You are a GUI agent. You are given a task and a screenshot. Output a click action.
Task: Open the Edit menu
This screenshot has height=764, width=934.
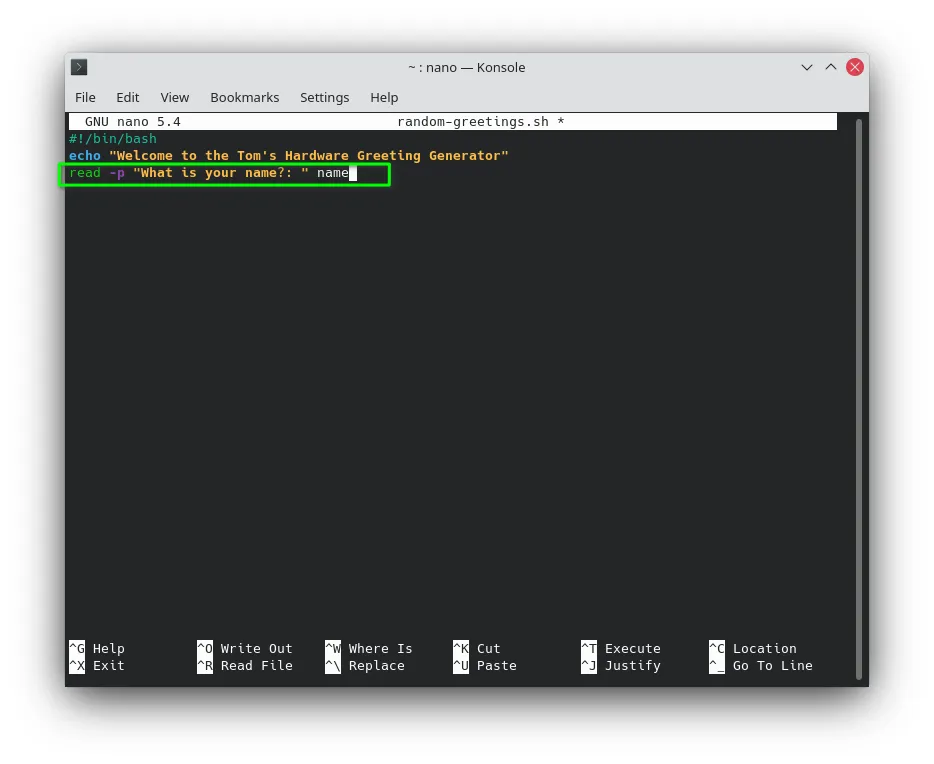127,98
